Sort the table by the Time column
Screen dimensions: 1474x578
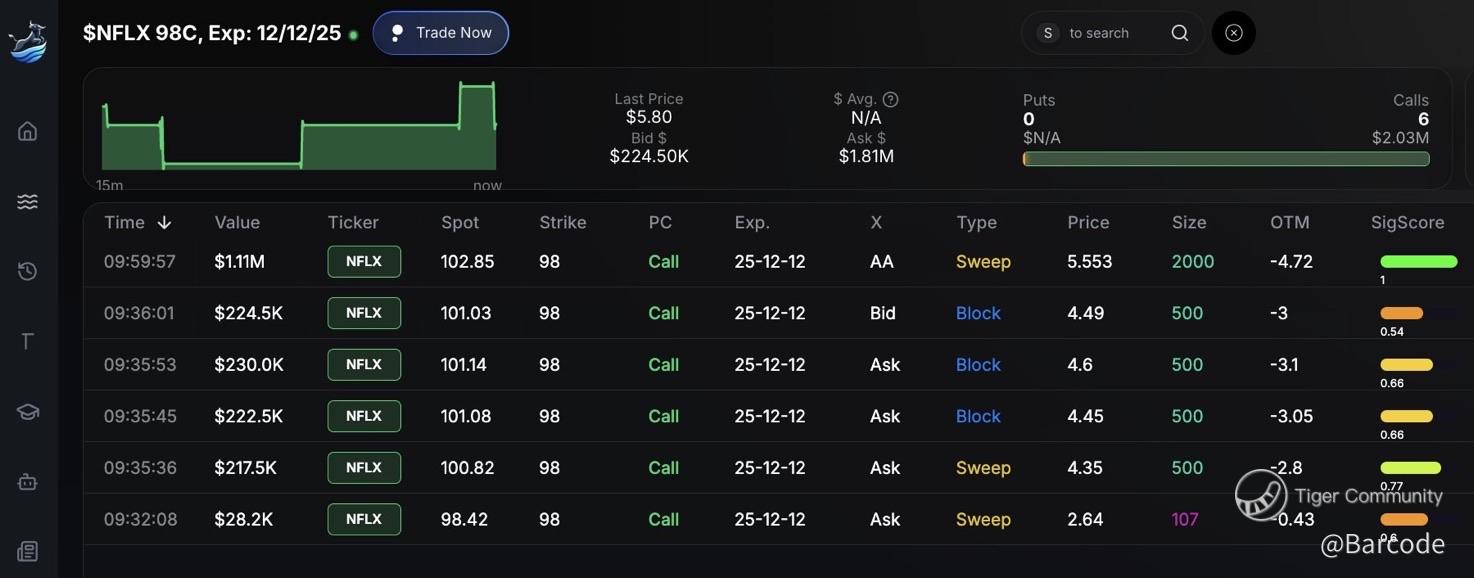click(138, 222)
